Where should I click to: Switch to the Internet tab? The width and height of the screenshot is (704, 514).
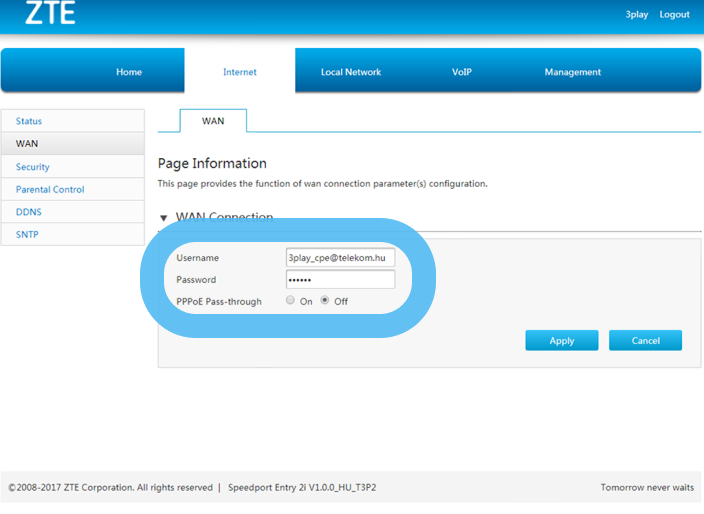tap(240, 72)
